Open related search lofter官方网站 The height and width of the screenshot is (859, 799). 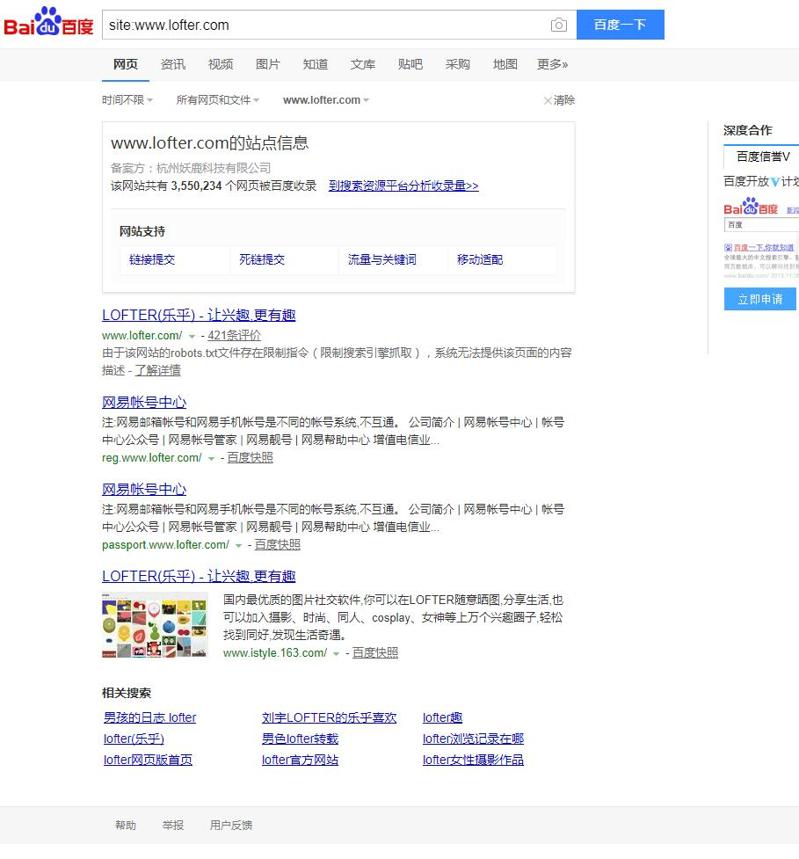pos(300,760)
